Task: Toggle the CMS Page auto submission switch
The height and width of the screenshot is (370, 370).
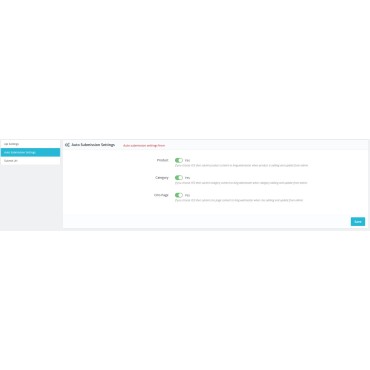Action: [x=179, y=195]
